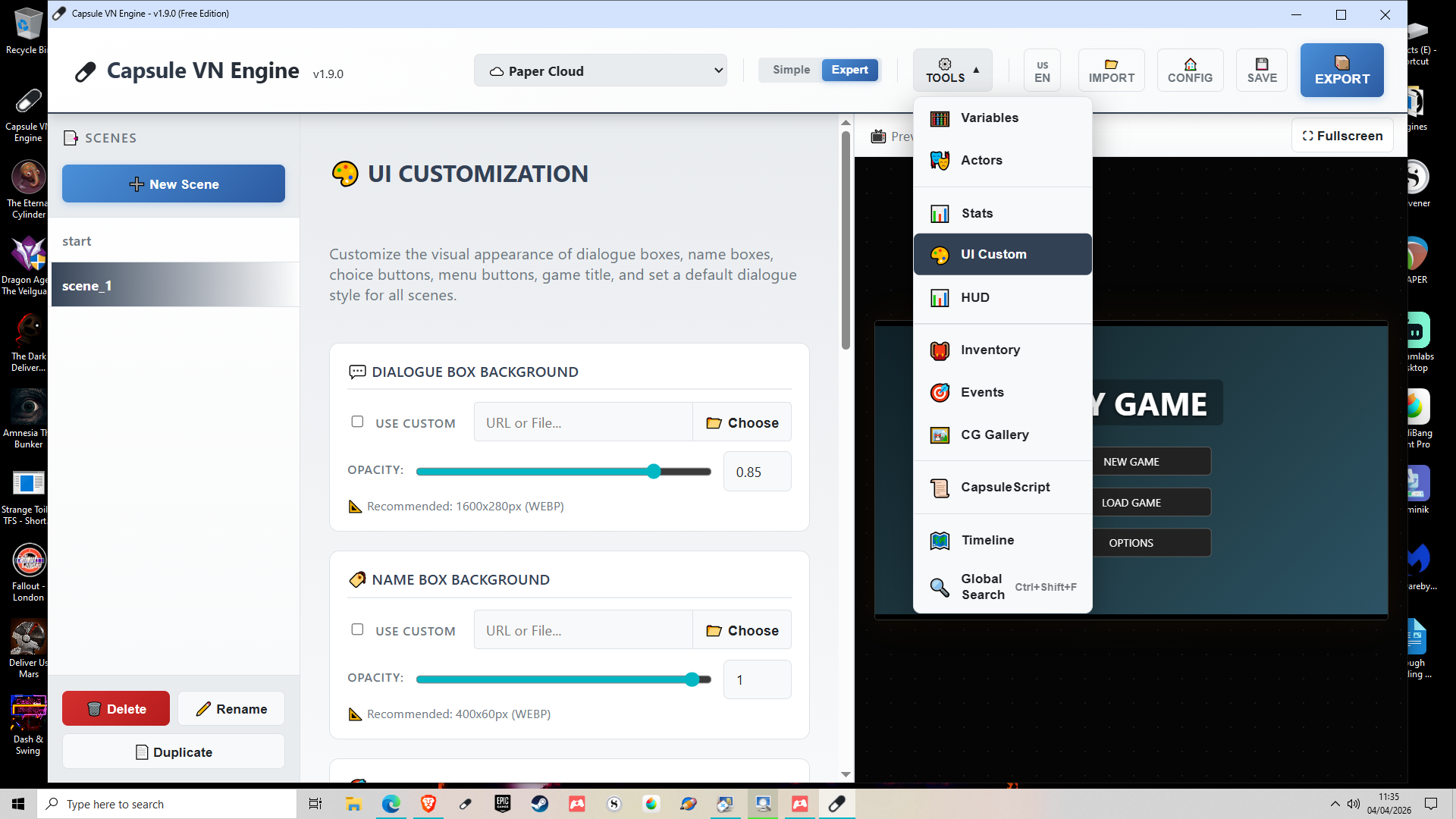Screen dimensions: 1456x819
Task: Click the Save floppy disk icon
Action: pyautogui.click(x=1262, y=64)
